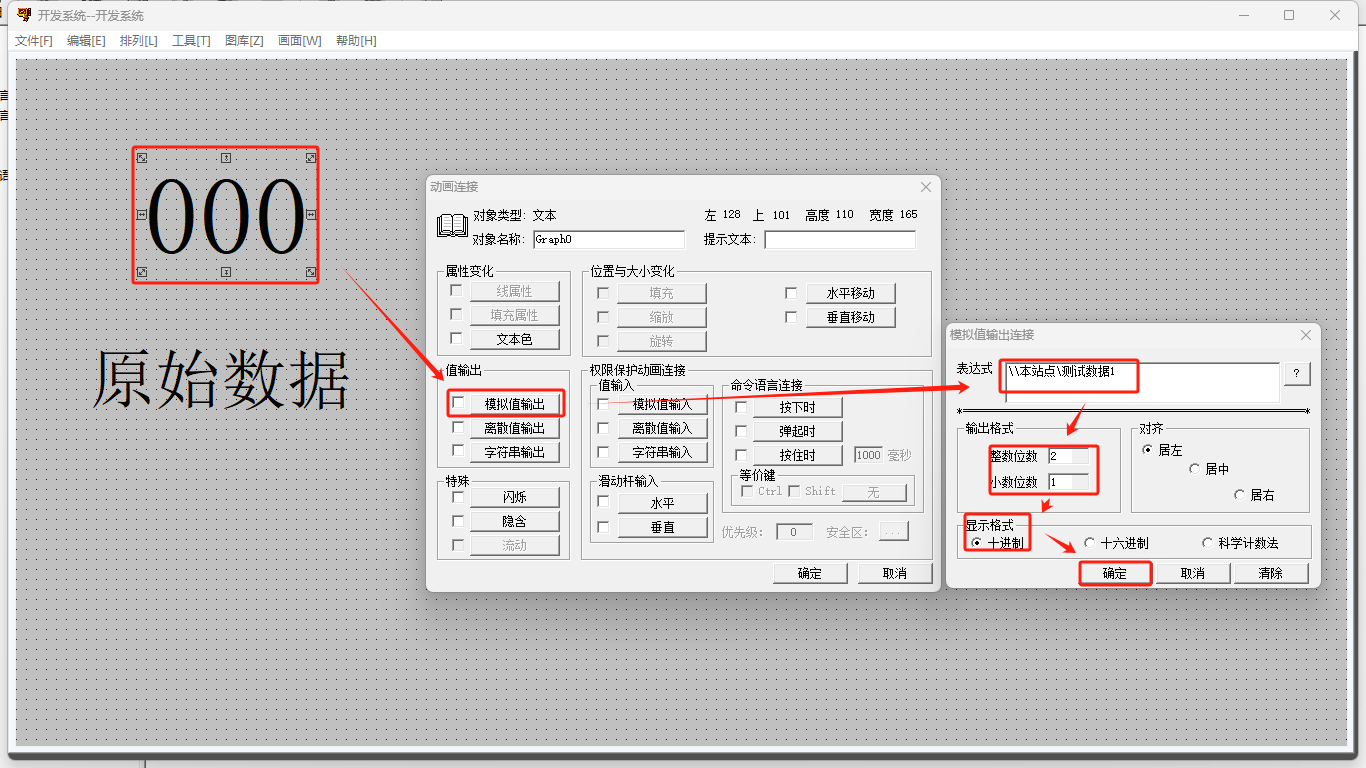This screenshot has height=768, width=1366.
Task: Choose 居中 alignment radio button
Action: click(1194, 469)
